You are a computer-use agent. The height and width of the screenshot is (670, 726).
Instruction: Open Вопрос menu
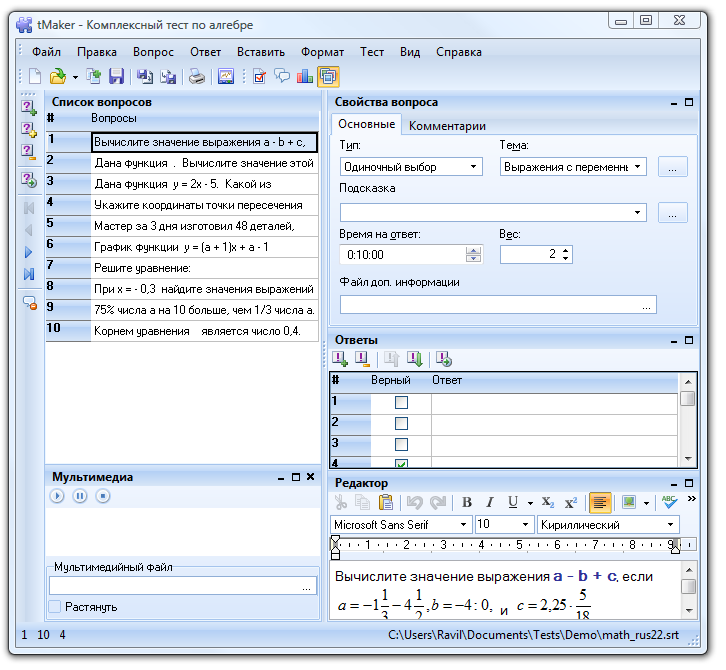[153, 52]
